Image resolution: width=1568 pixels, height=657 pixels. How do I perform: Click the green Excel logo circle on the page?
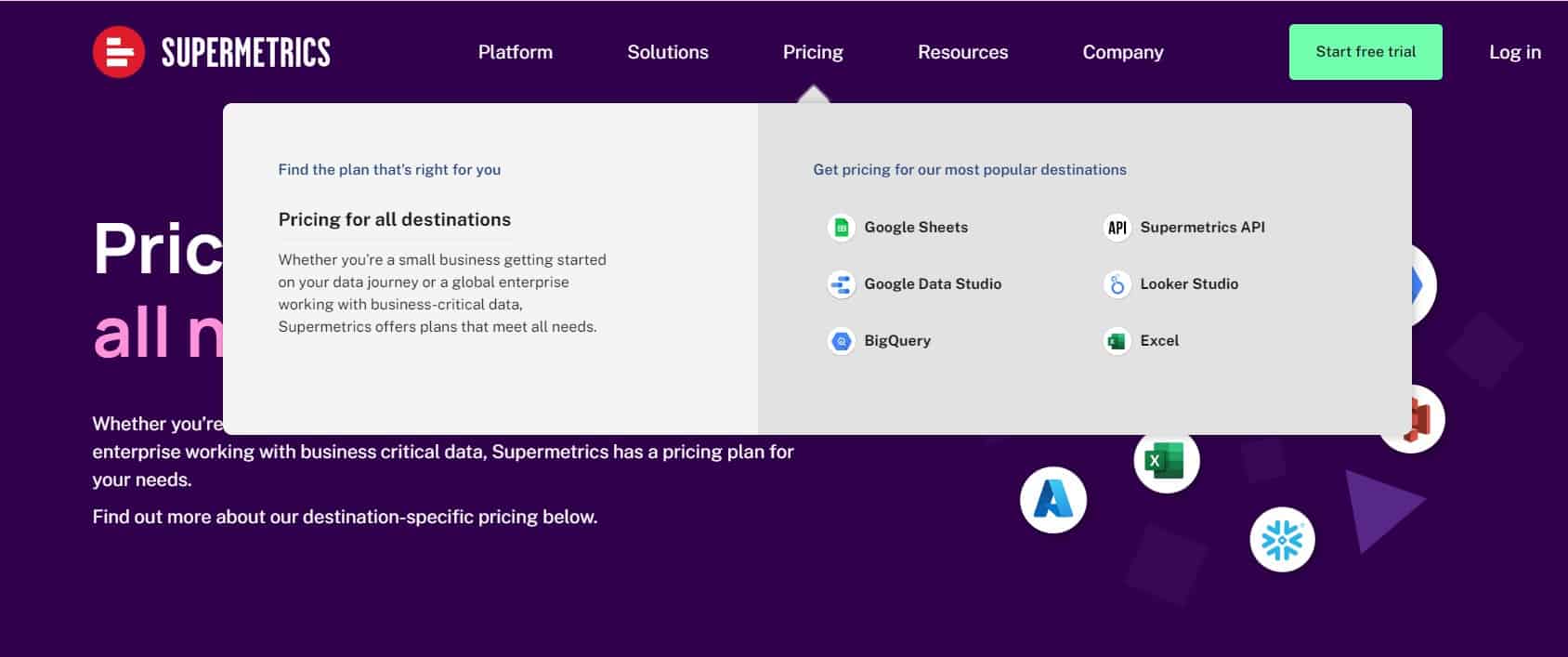tap(1167, 460)
